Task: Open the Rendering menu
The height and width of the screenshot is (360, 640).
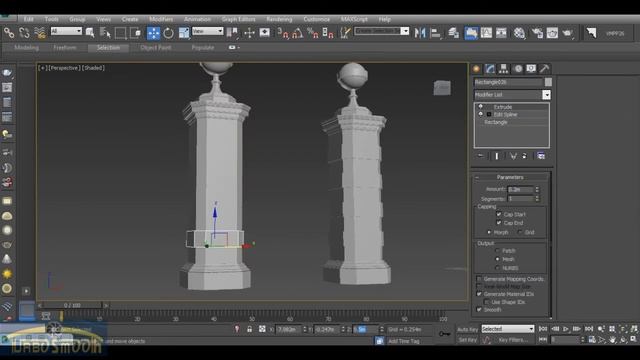Action: click(x=279, y=19)
